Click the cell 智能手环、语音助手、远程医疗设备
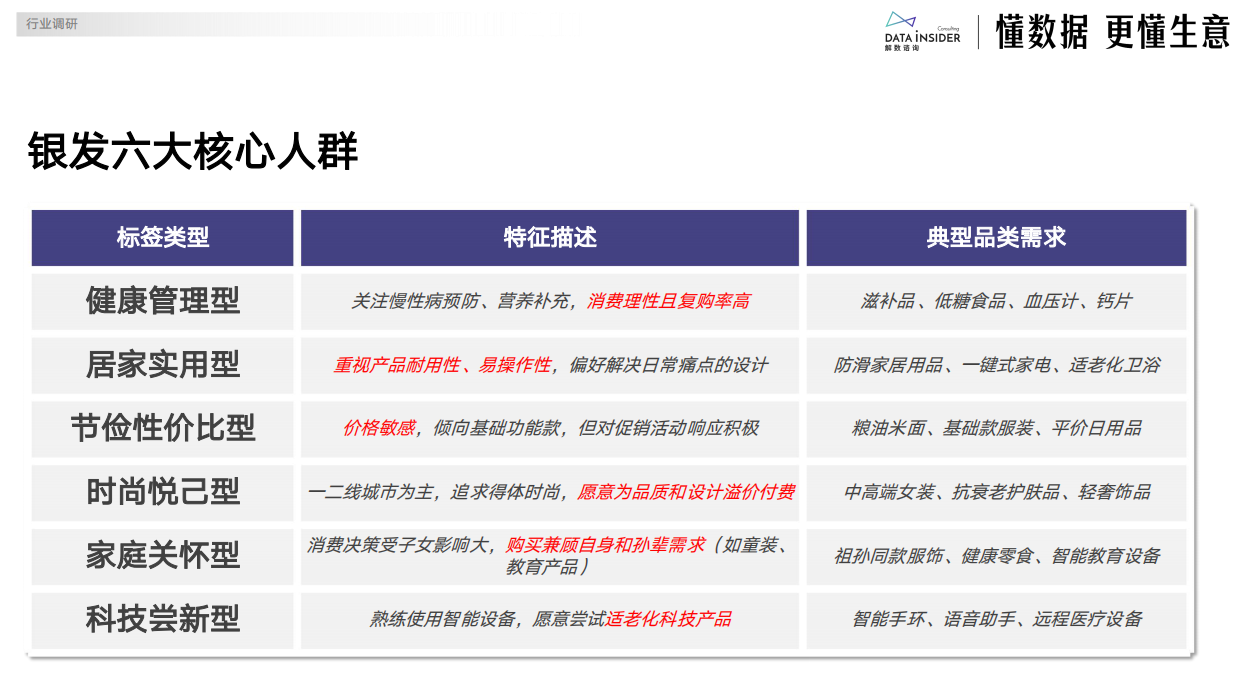The height and width of the screenshot is (697, 1240). pyautogui.click(x=996, y=620)
